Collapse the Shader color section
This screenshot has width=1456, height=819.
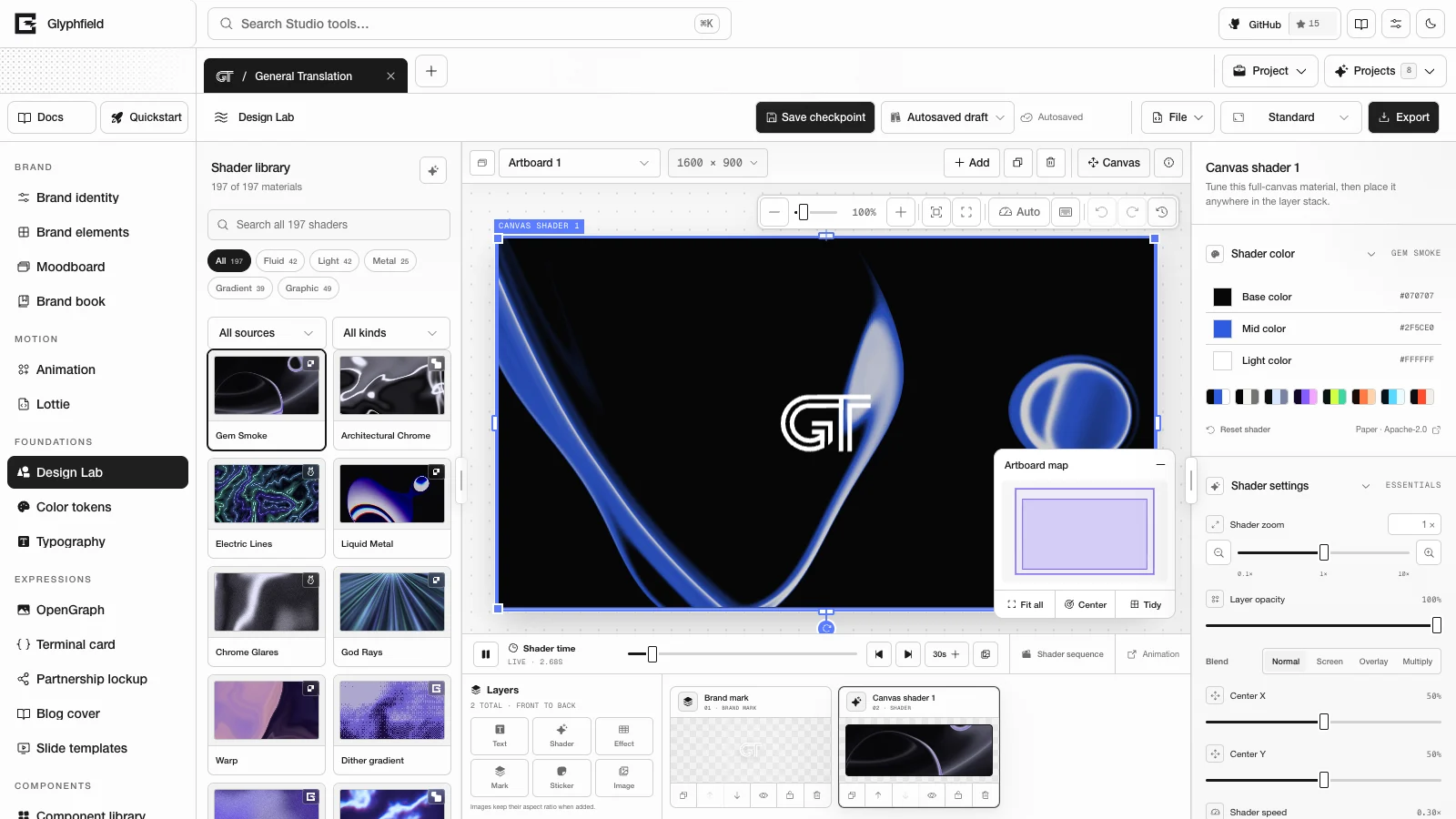click(1370, 254)
